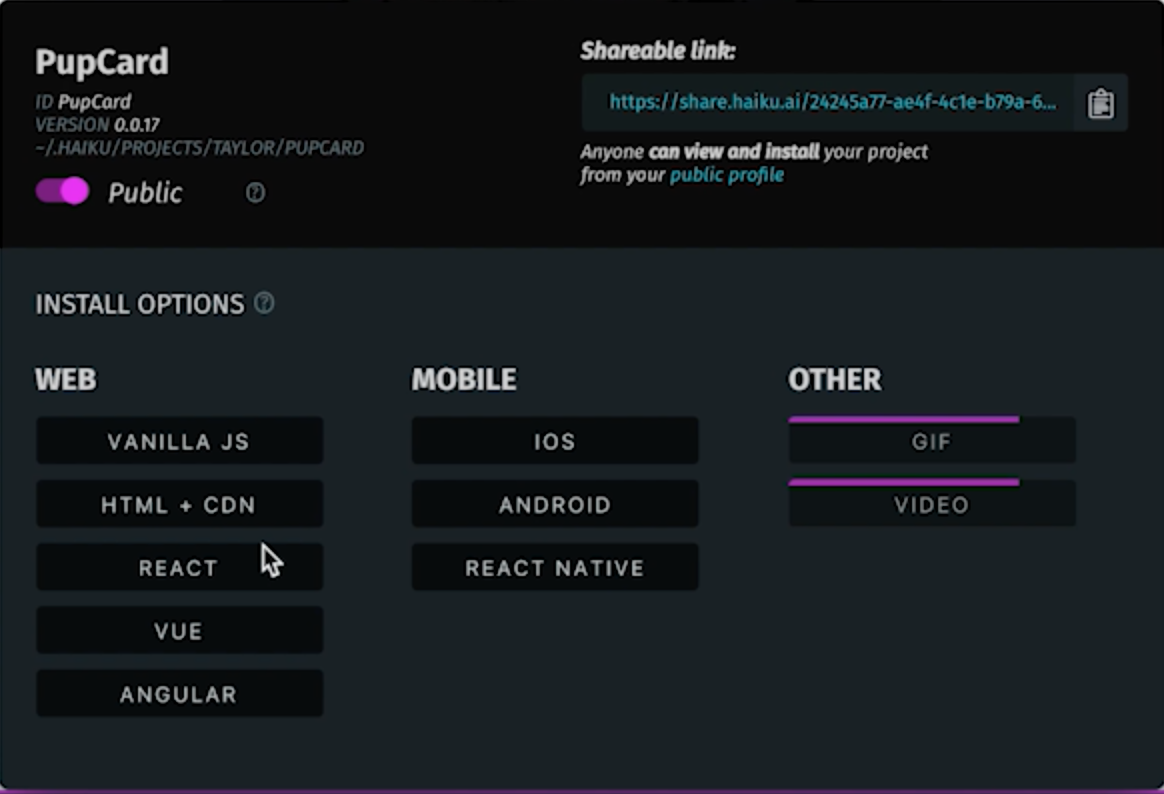The image size is (1164, 794).
Task: Choose the iOS mobile install option
Action: pos(555,441)
